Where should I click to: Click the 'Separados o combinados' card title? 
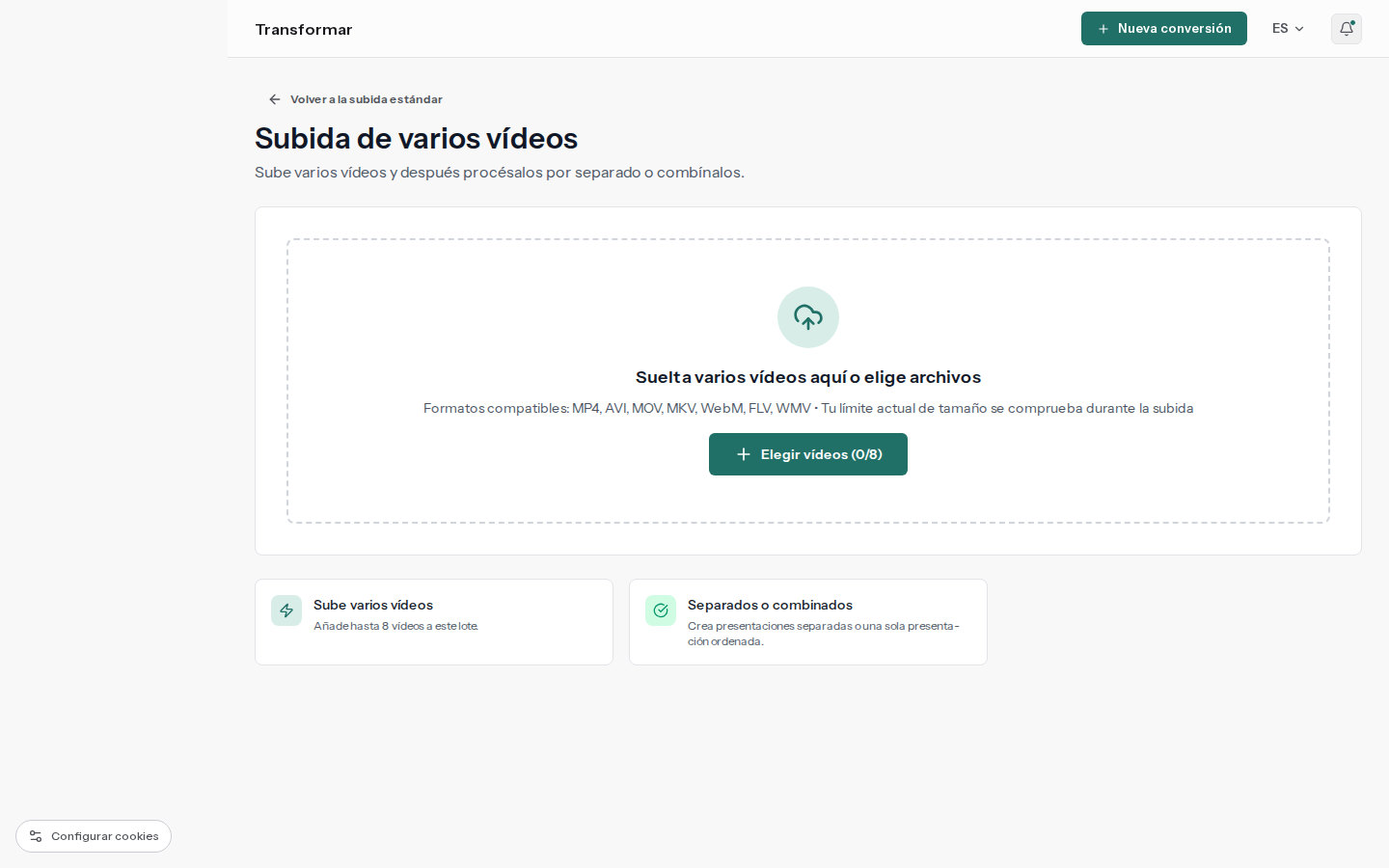tap(770, 605)
